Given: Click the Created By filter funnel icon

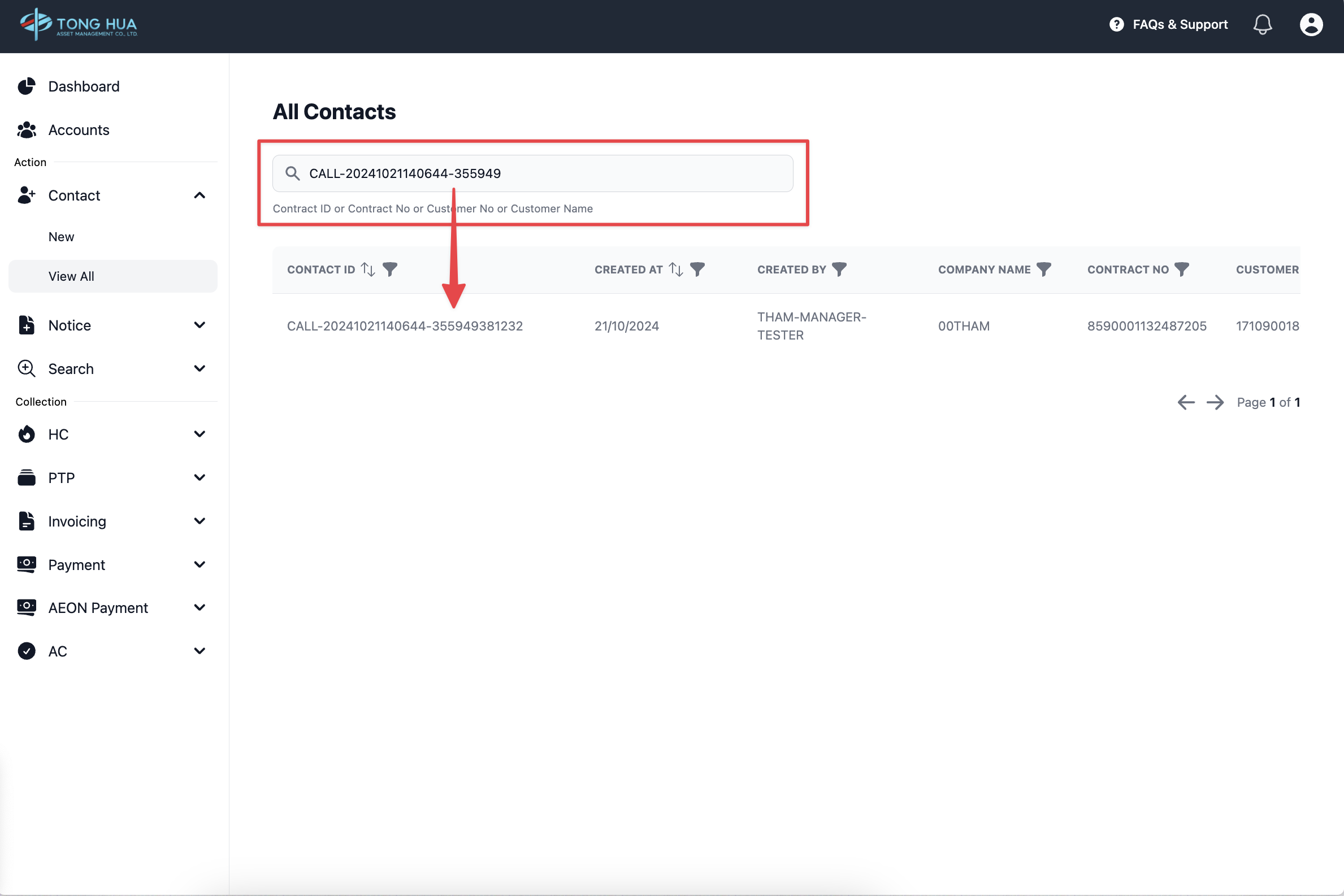Looking at the screenshot, I should point(839,269).
